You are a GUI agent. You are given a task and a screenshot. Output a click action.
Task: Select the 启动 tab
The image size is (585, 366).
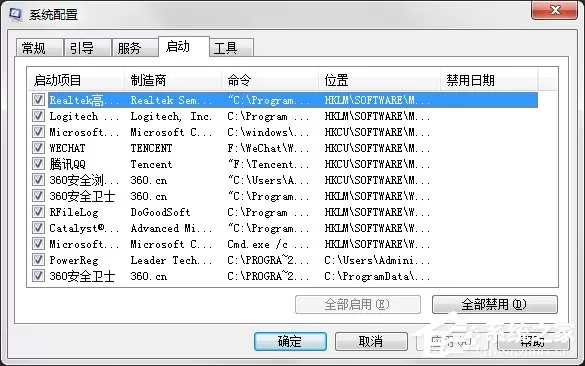[184, 47]
